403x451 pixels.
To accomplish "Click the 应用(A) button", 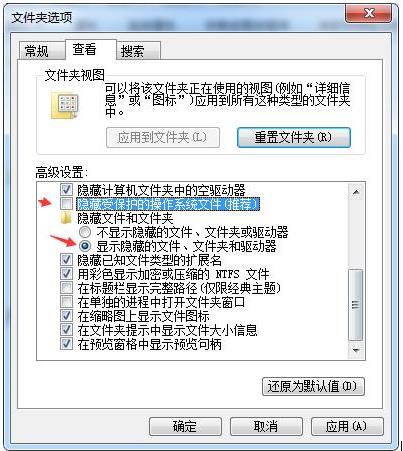I will (x=347, y=426).
